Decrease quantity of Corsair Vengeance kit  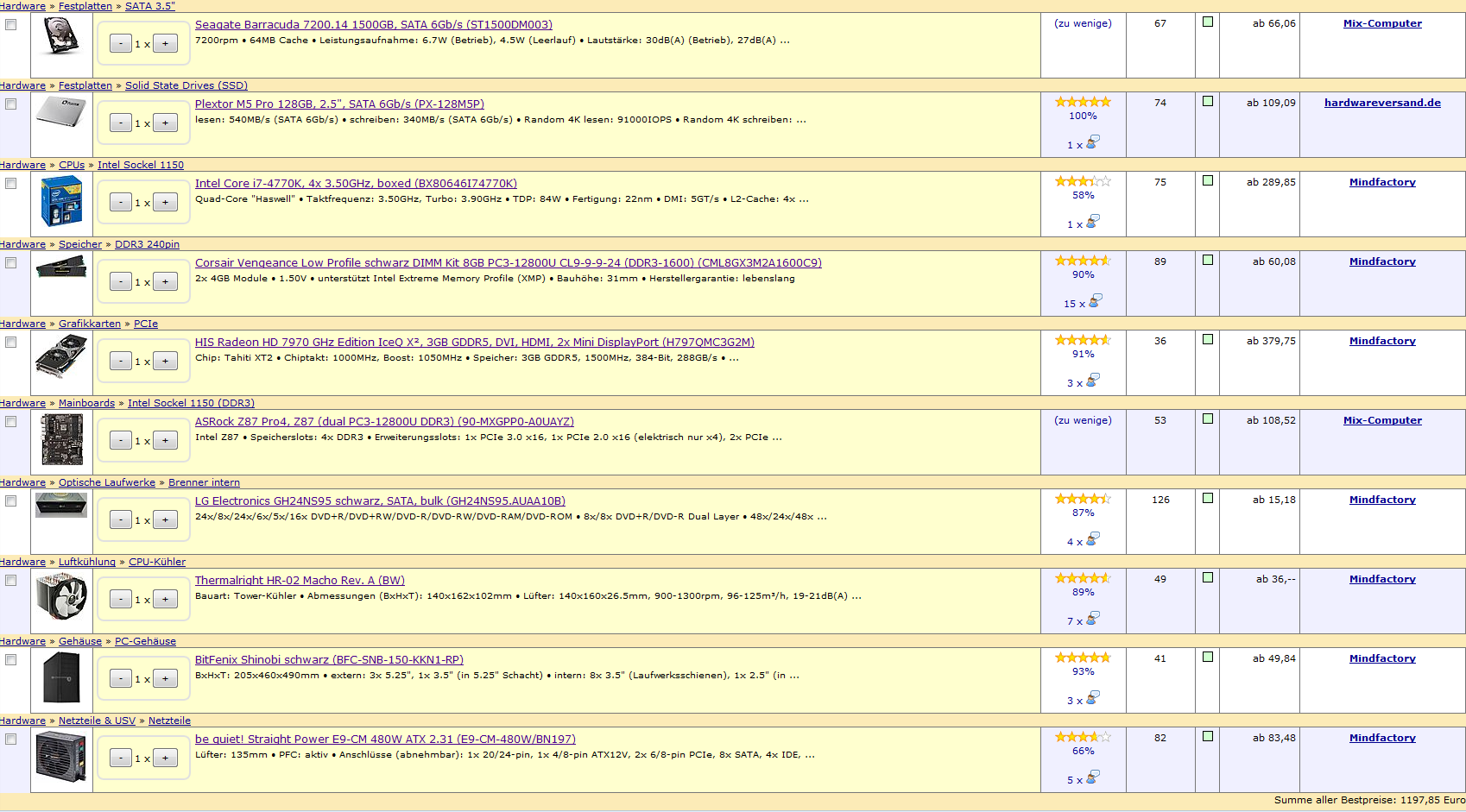(121, 282)
